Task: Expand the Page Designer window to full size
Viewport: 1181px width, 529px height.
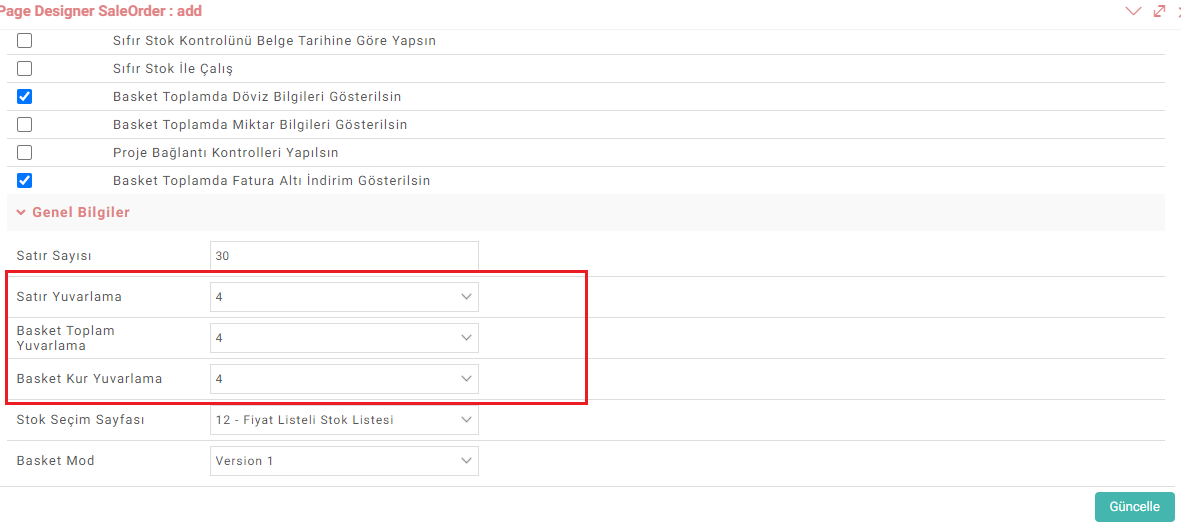Action: (1159, 11)
